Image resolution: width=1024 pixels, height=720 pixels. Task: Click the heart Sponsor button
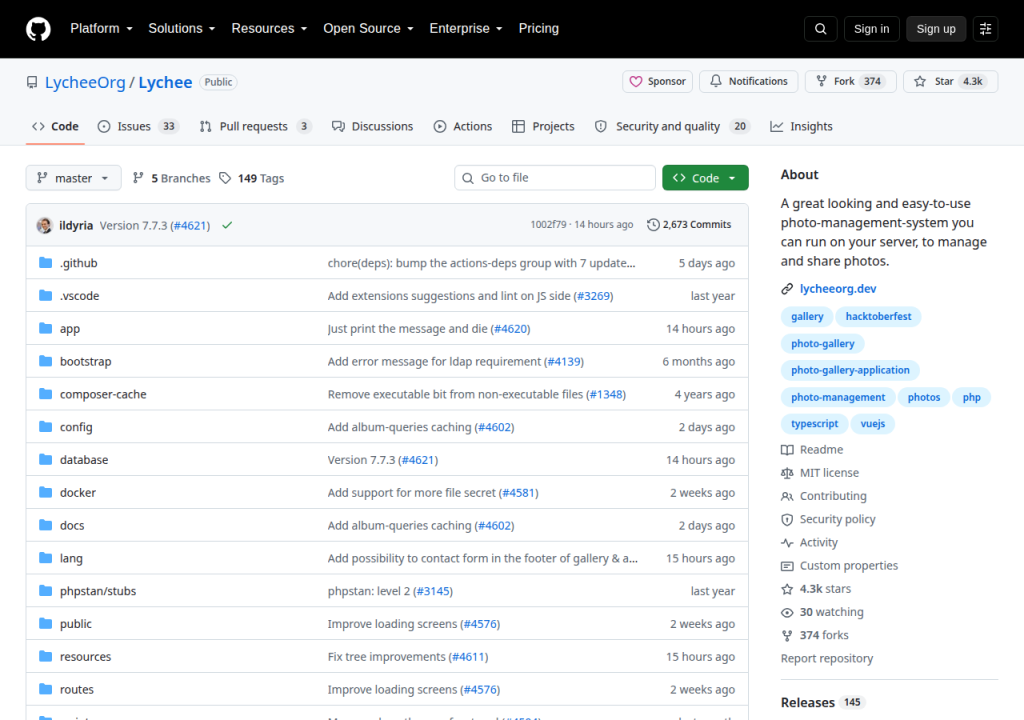[657, 82]
